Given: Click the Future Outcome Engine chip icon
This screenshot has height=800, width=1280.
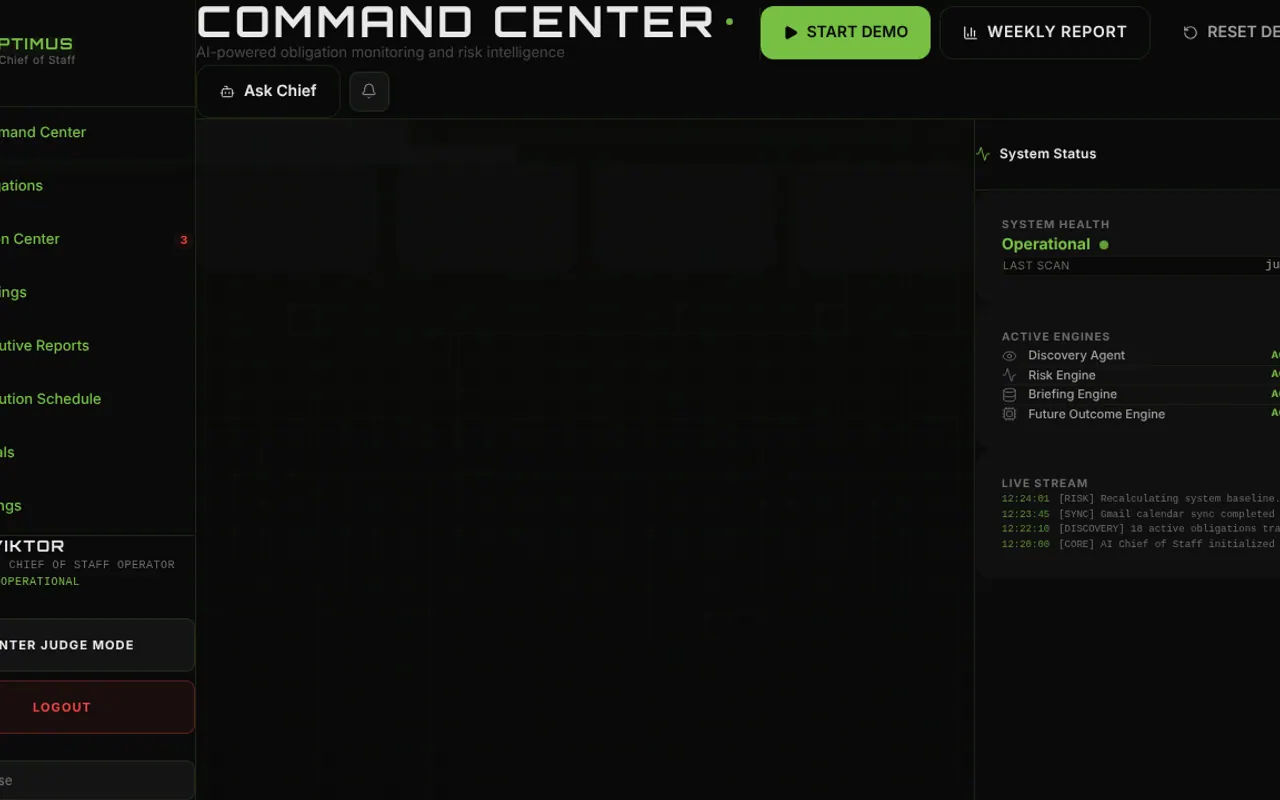Looking at the screenshot, I should (x=1009, y=414).
